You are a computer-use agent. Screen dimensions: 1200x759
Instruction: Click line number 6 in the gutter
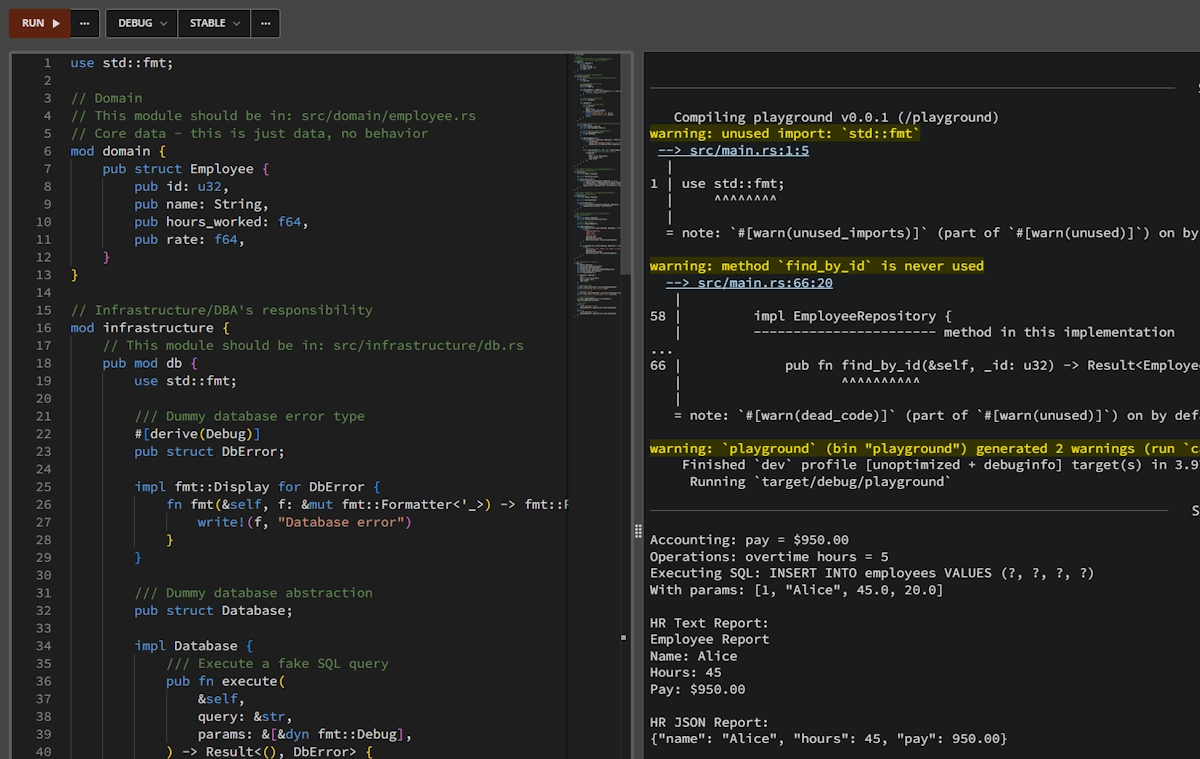point(47,151)
